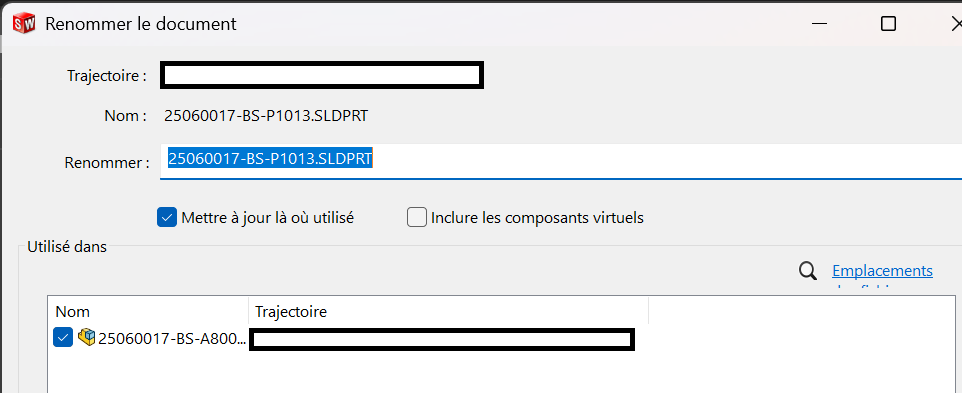962x393 pixels.
Task: Click the empty area of the file list
Action: coord(503,371)
